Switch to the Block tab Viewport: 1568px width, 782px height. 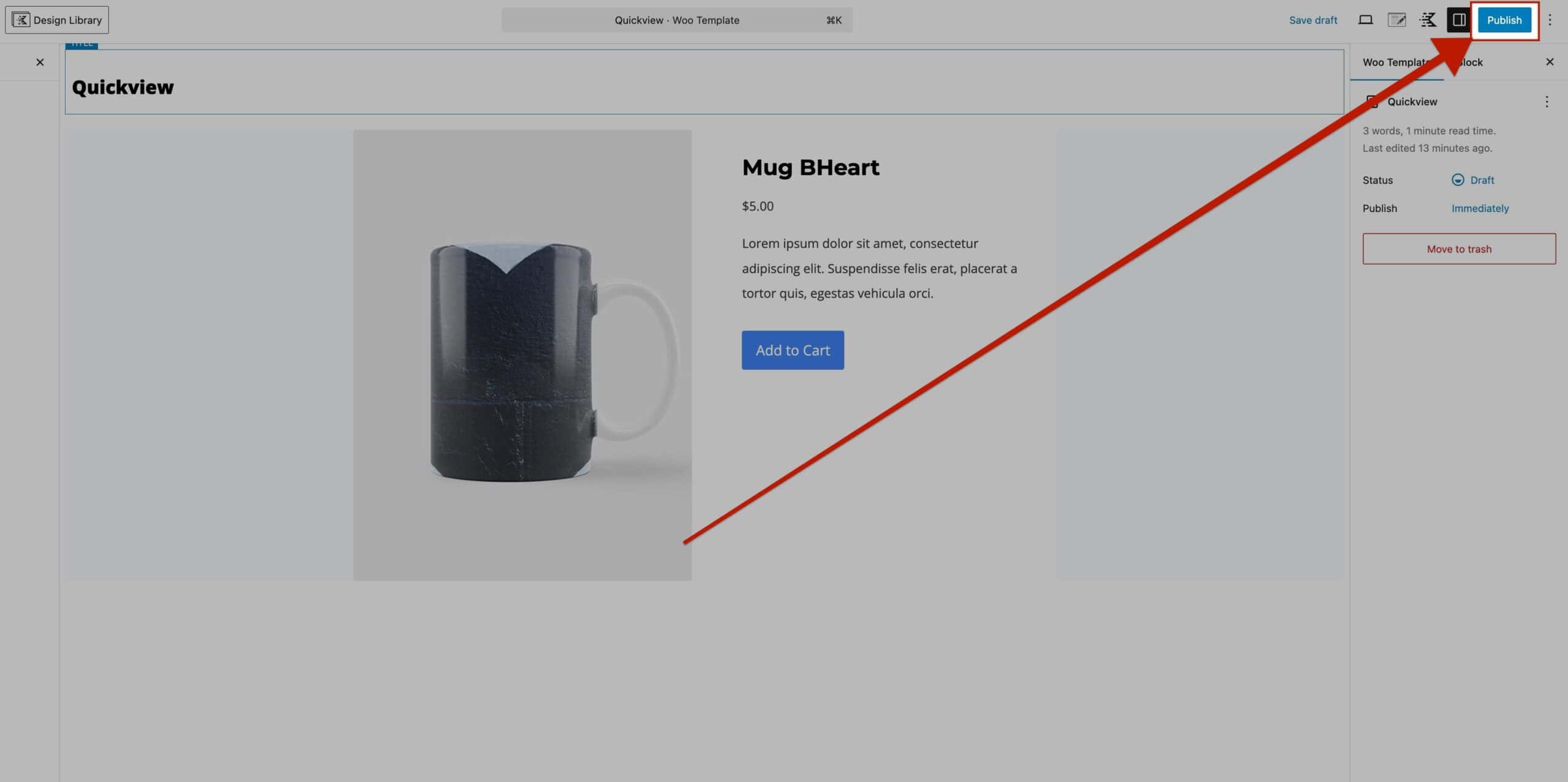[x=1471, y=62]
